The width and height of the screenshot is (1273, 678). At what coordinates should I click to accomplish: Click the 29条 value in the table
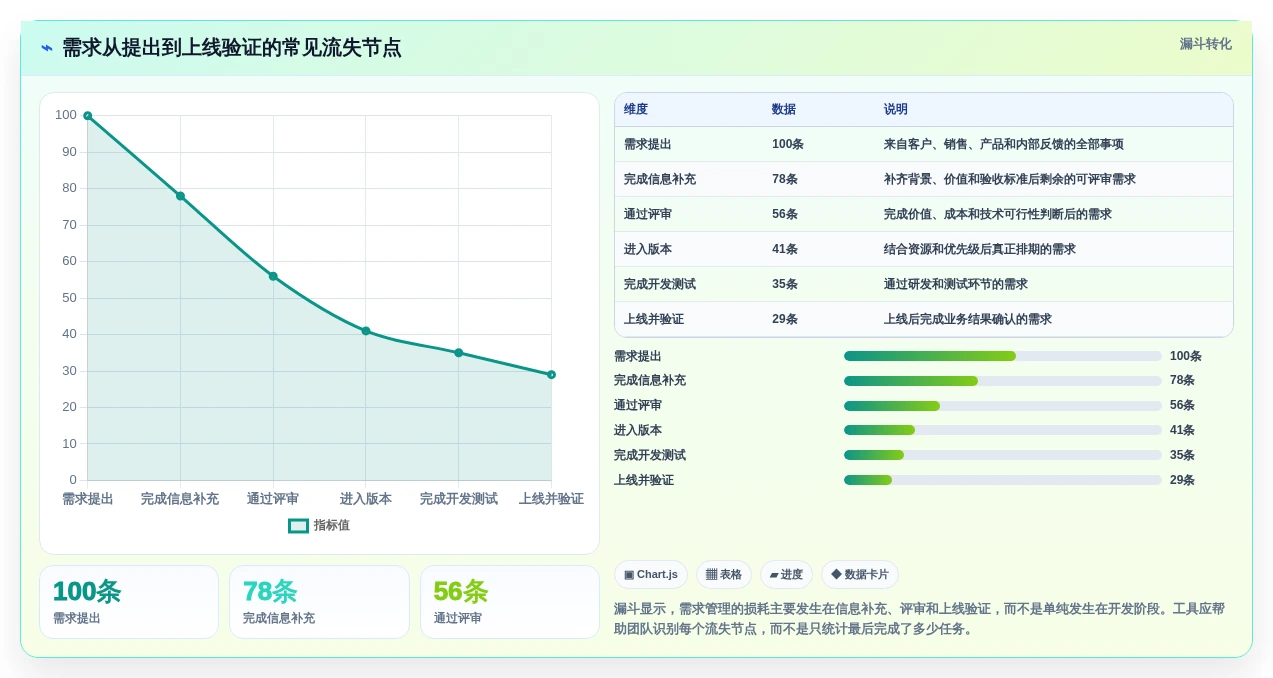pyautogui.click(x=785, y=319)
